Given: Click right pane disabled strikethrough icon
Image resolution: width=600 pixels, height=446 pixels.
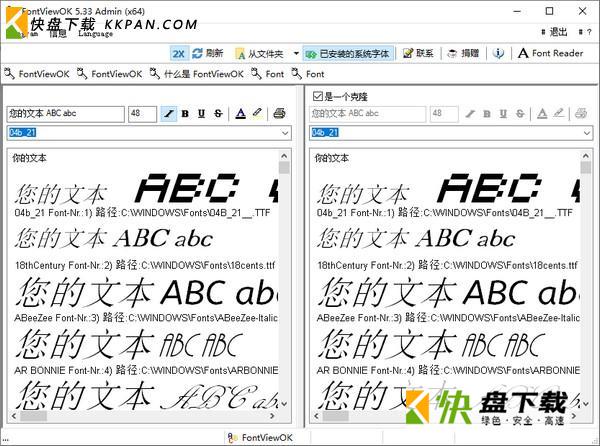Looking at the screenshot, I should point(520,114).
